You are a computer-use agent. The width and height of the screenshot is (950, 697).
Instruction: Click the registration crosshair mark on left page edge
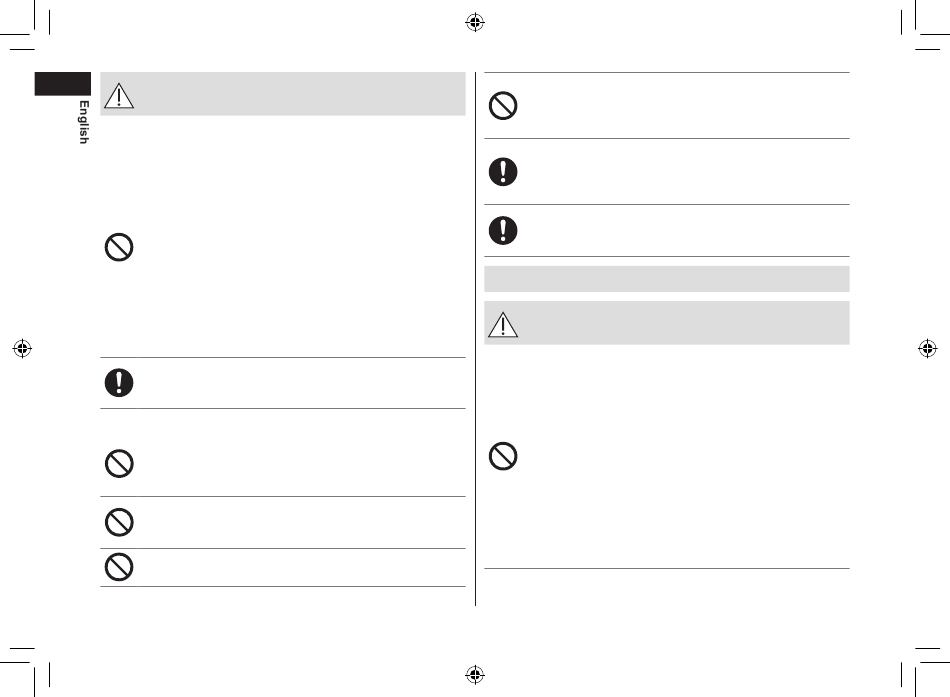(22, 348)
